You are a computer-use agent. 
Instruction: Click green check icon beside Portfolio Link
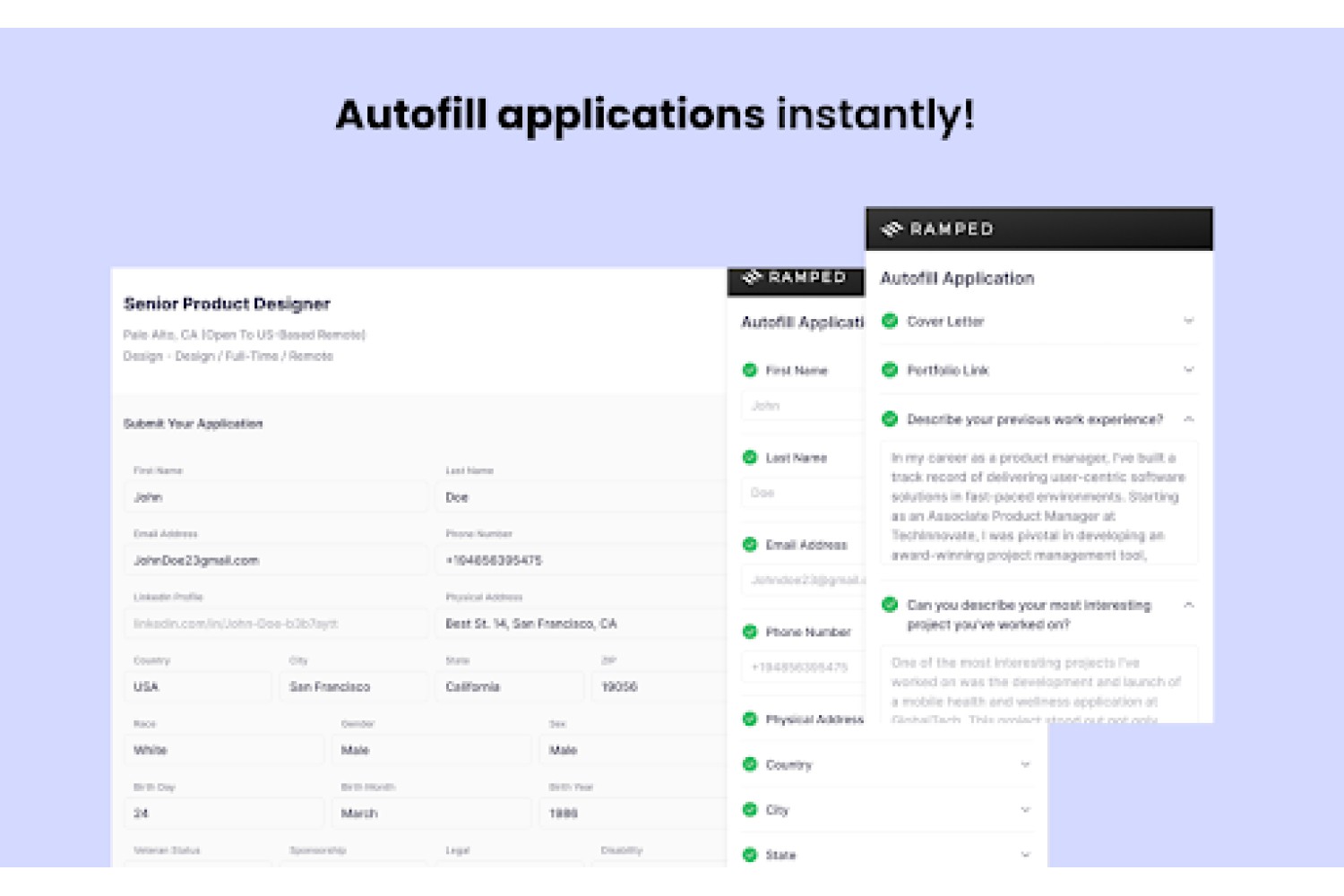coord(890,370)
